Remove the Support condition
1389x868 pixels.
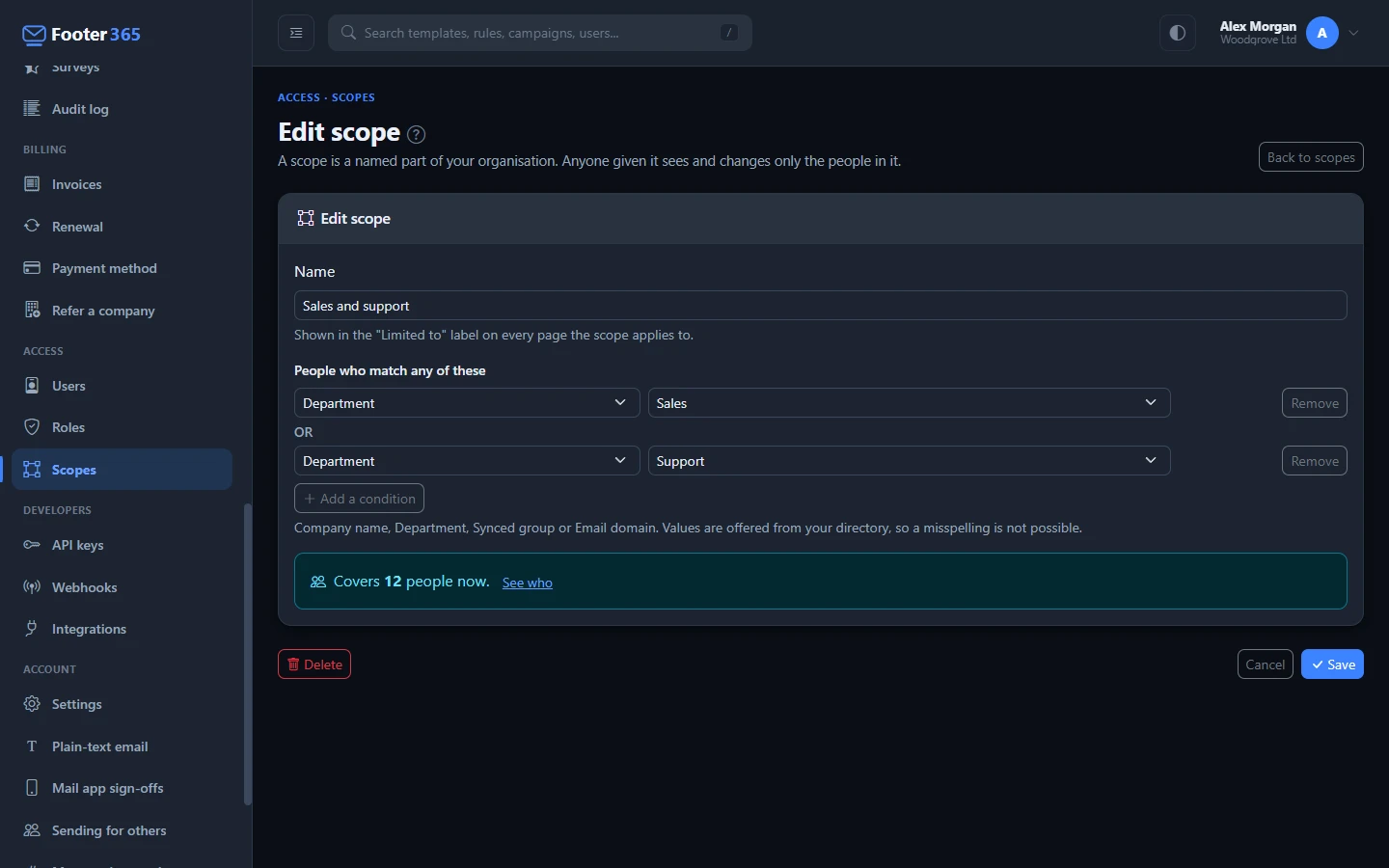coord(1314,461)
